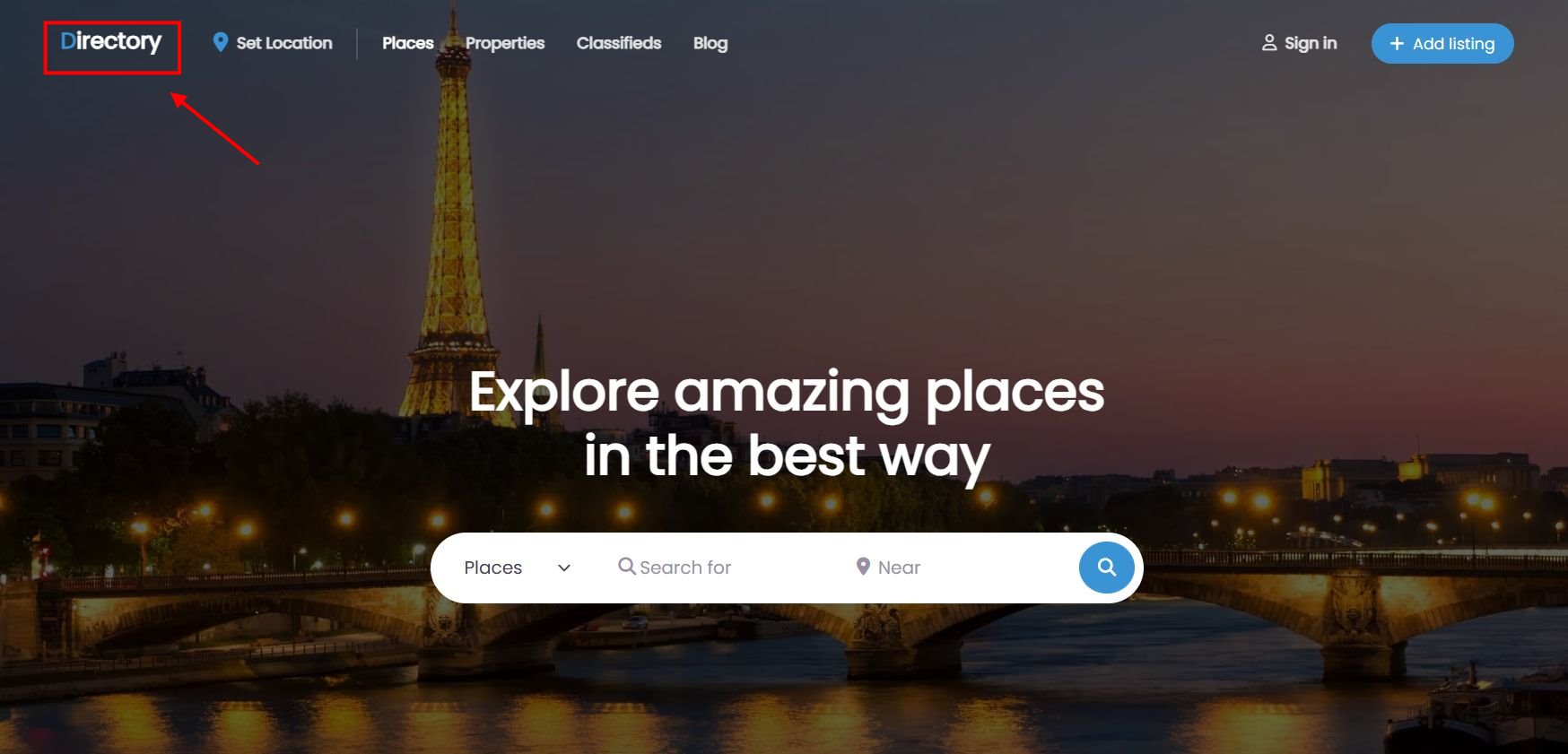Click the Directory site logo
Image resolution: width=1568 pixels, height=754 pixels.
[x=111, y=41]
